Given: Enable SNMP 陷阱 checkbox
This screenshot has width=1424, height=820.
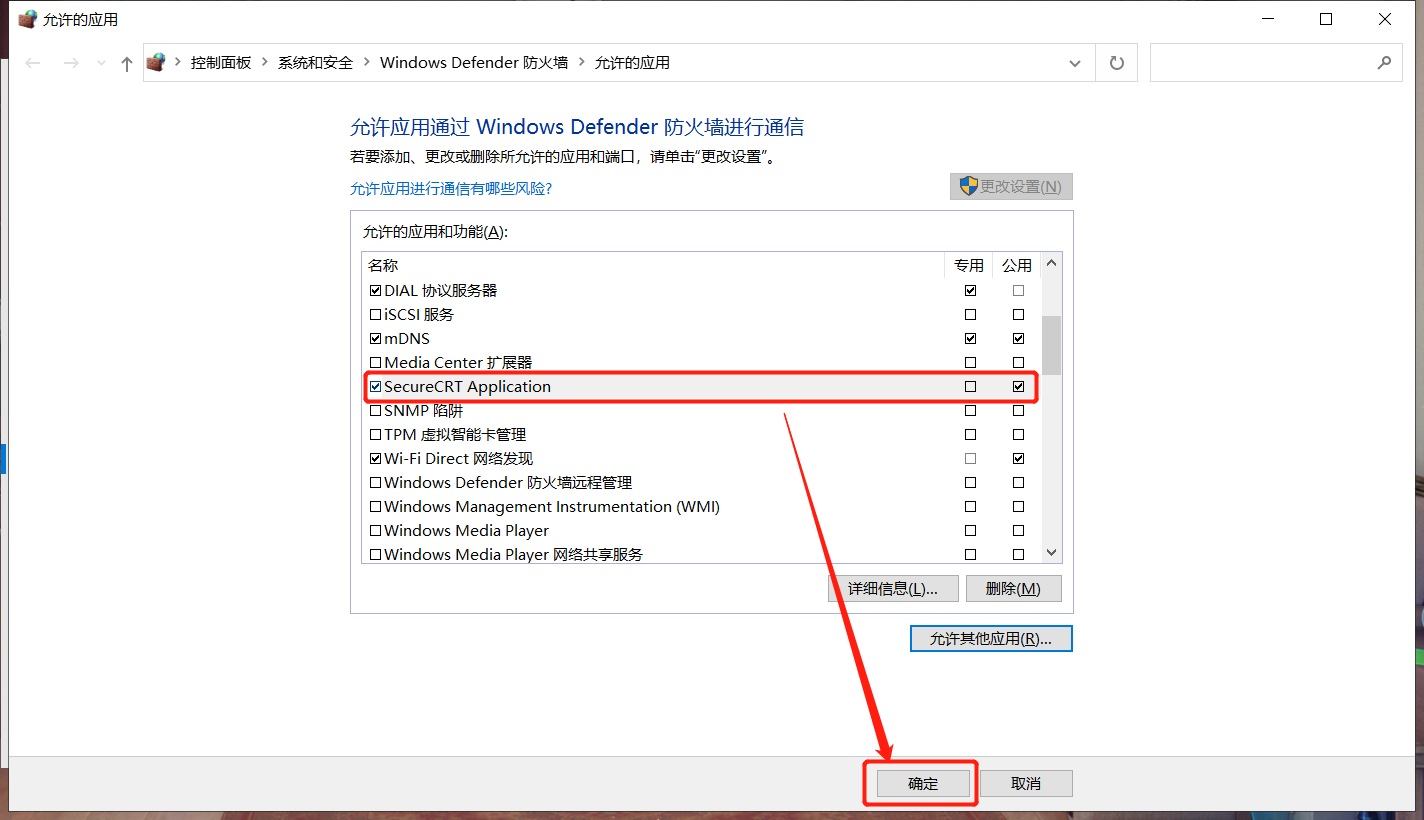Looking at the screenshot, I should pos(375,410).
